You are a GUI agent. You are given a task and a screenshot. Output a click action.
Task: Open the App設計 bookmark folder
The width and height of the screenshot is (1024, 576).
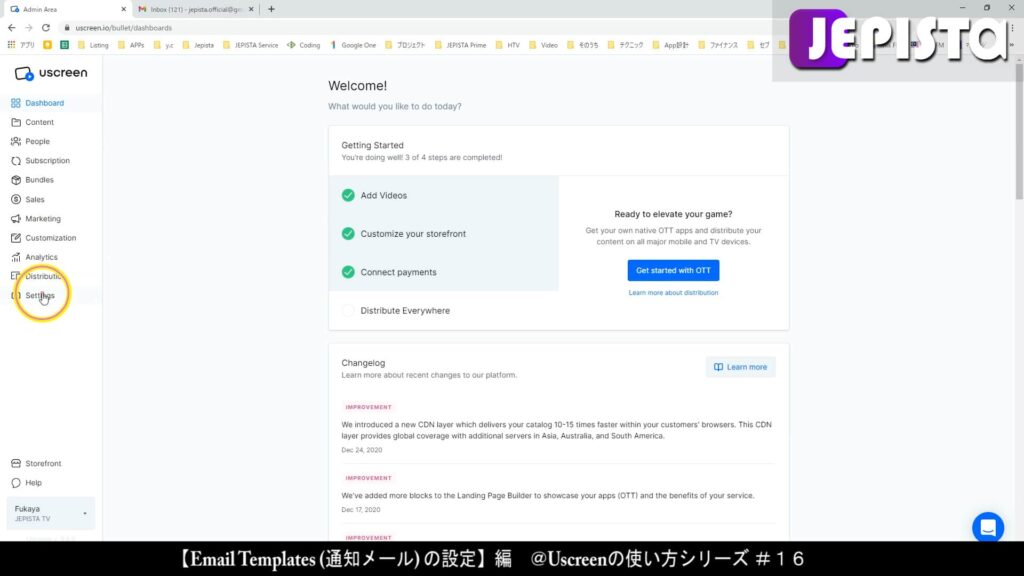[671, 45]
